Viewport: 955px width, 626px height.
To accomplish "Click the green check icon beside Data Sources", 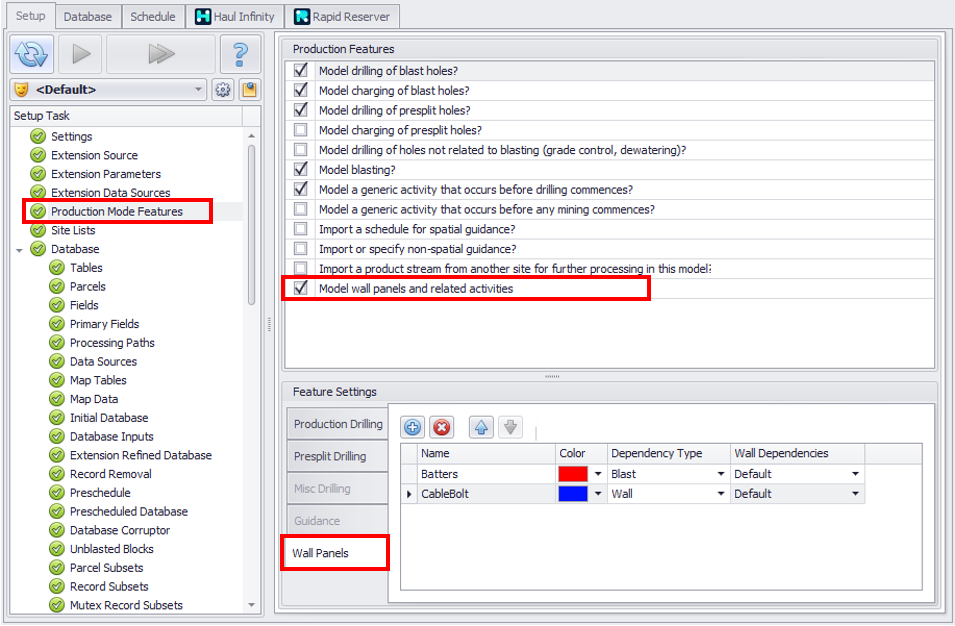I will pos(57,361).
